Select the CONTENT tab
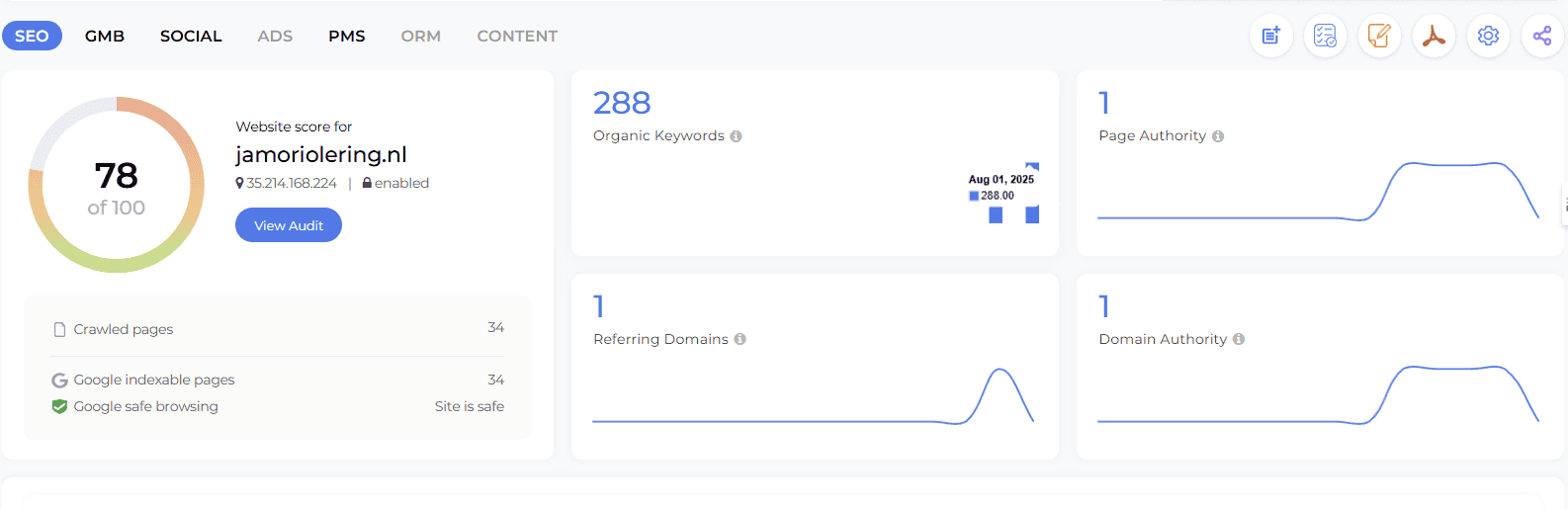Screen dimensions: 1568x509 (517, 37)
